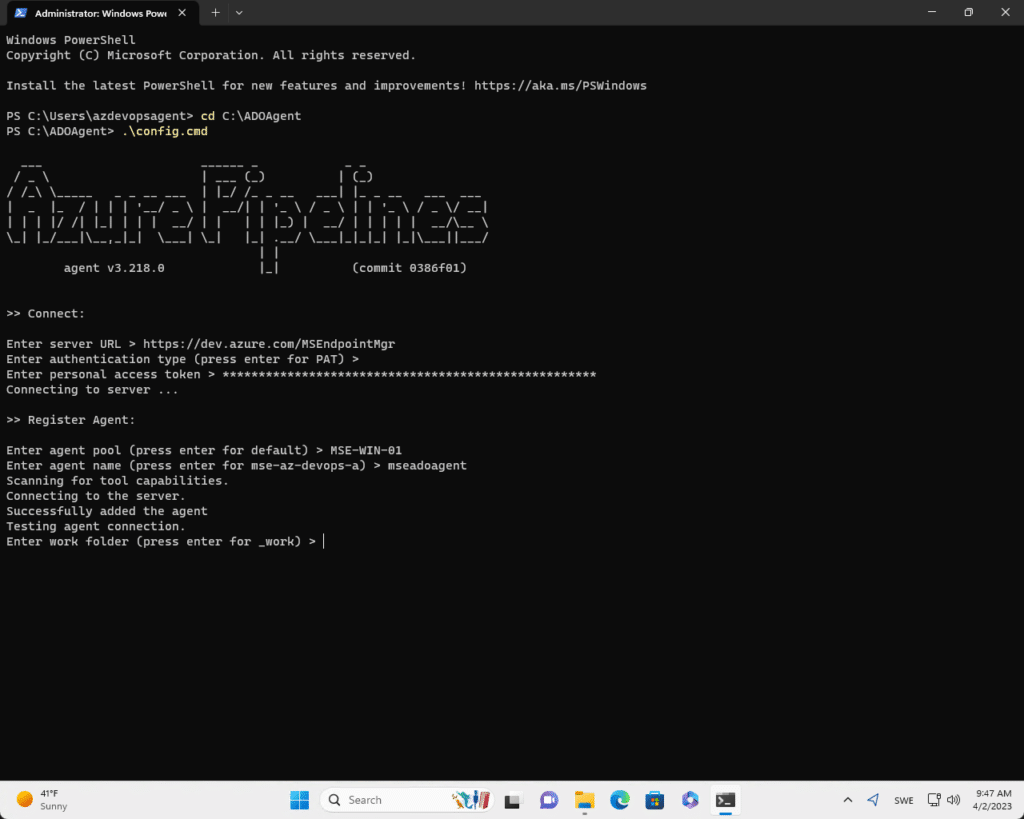Click the location arrow tray icon
This screenshot has width=1024, height=819.
873,800
